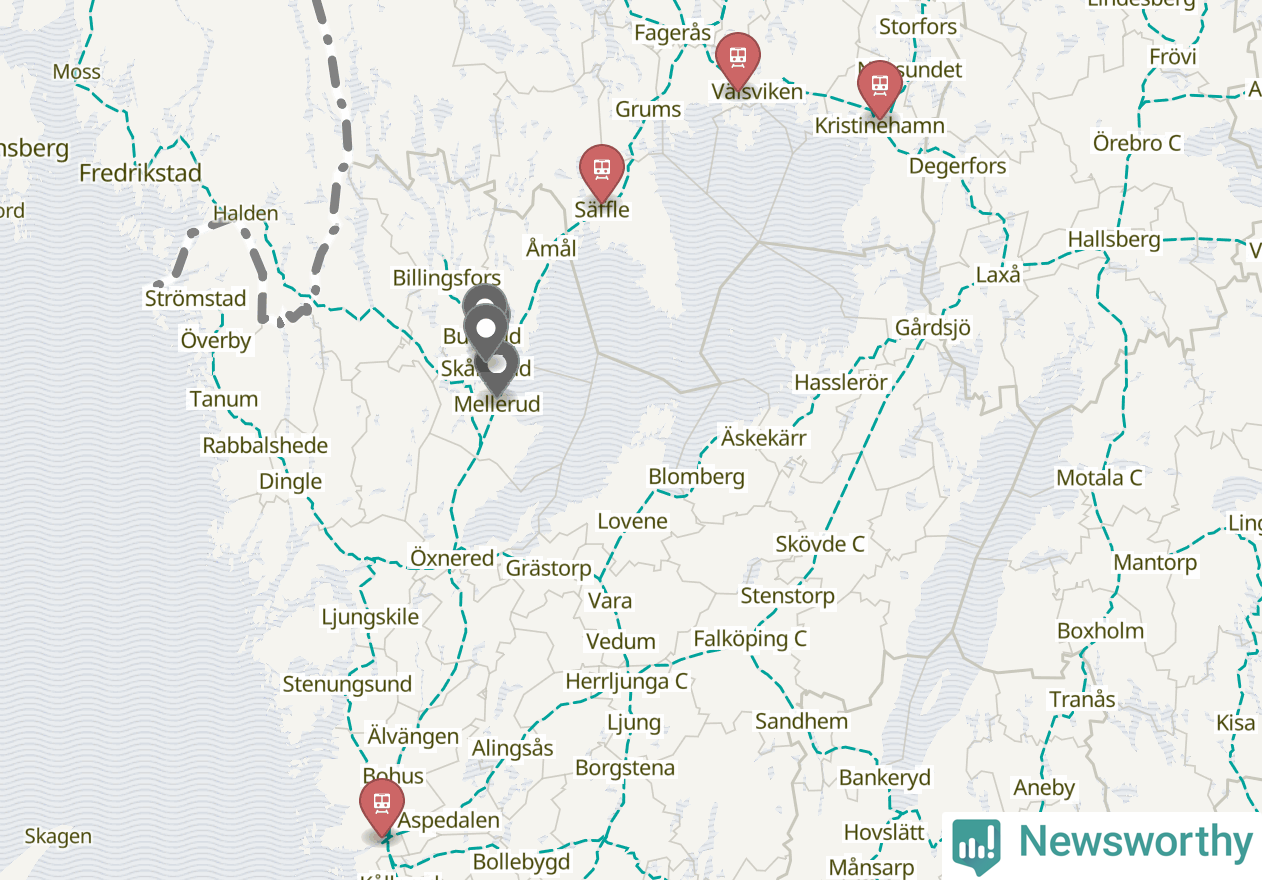Select the Alingsås town label
This screenshot has width=1262, height=880.
coord(513,749)
